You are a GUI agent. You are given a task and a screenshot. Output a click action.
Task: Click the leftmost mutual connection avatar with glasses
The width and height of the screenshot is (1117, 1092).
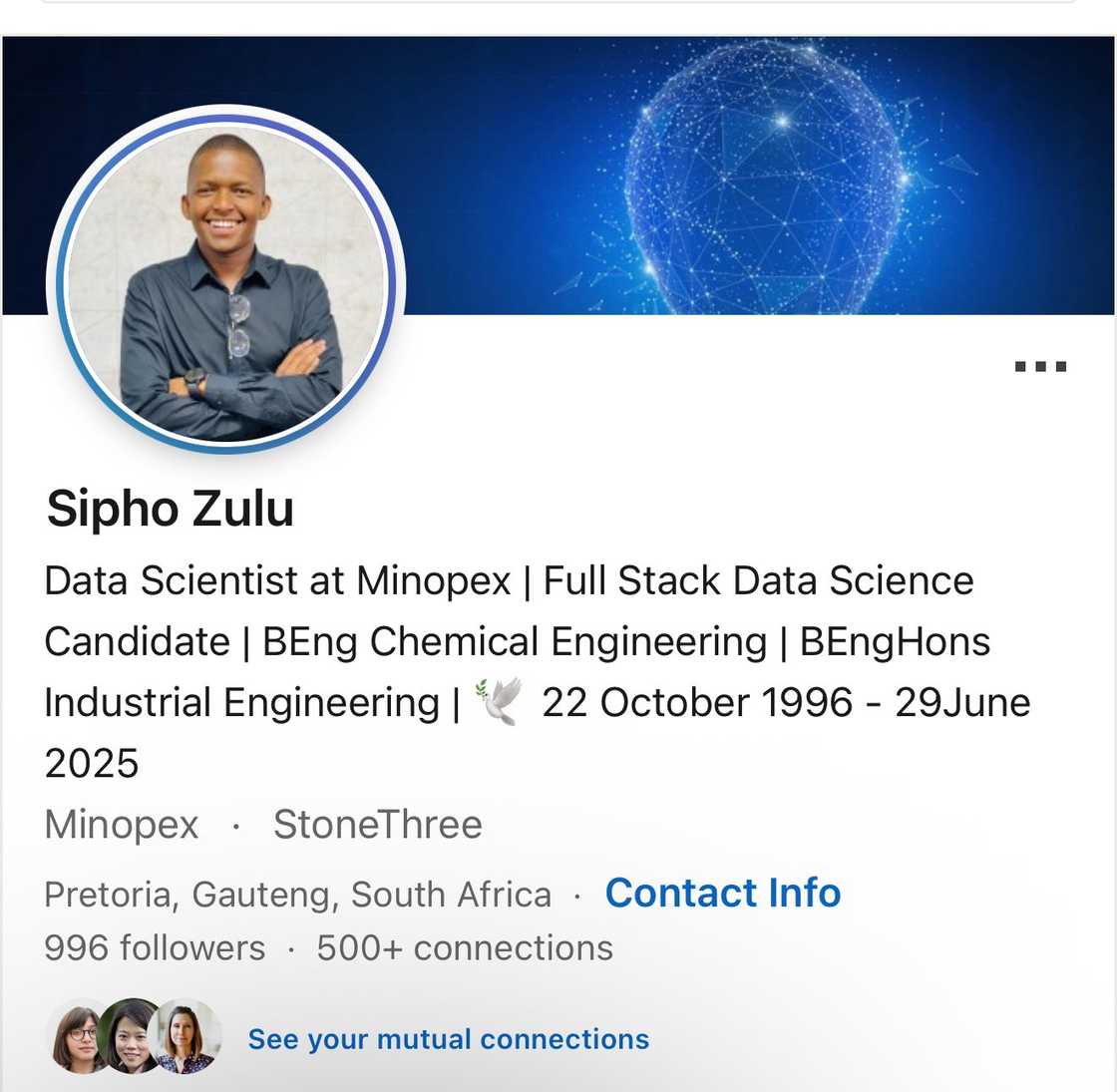pyautogui.click(x=80, y=1037)
